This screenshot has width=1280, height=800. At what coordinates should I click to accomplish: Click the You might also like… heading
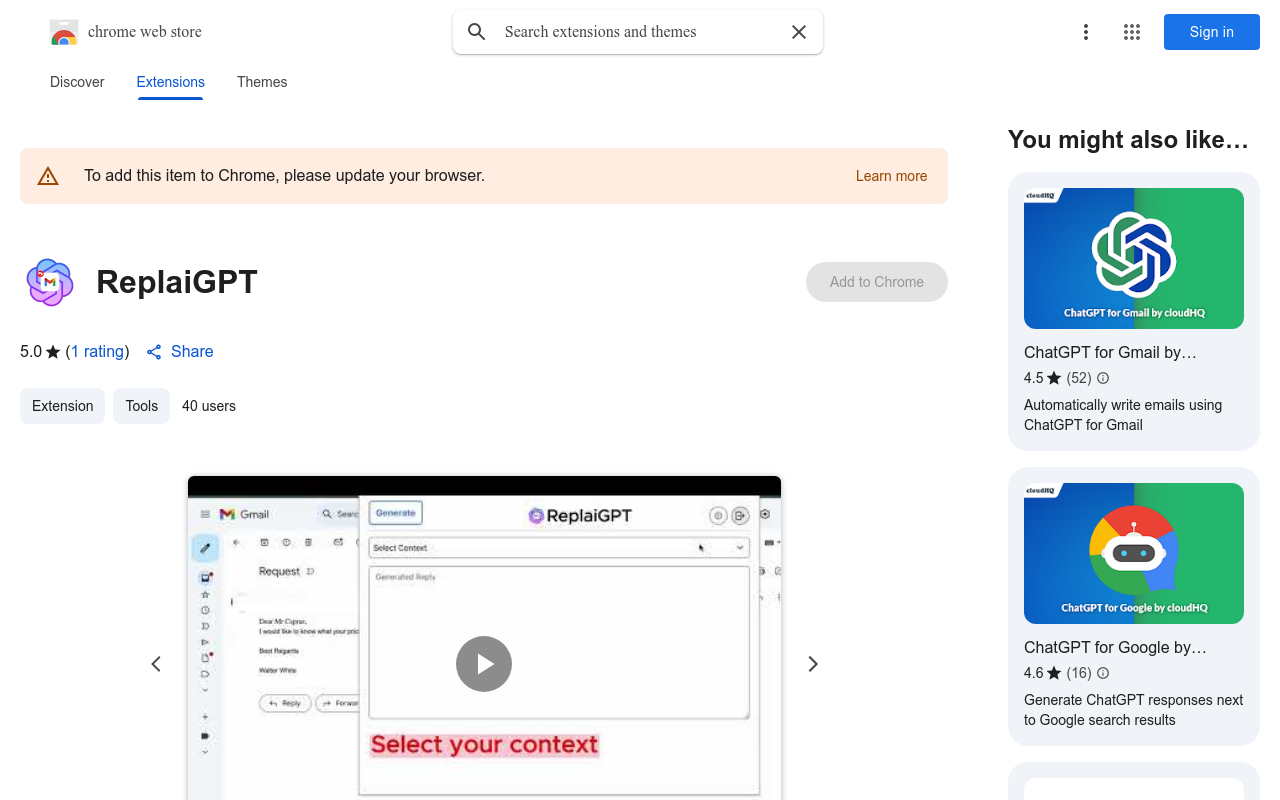(x=1128, y=140)
